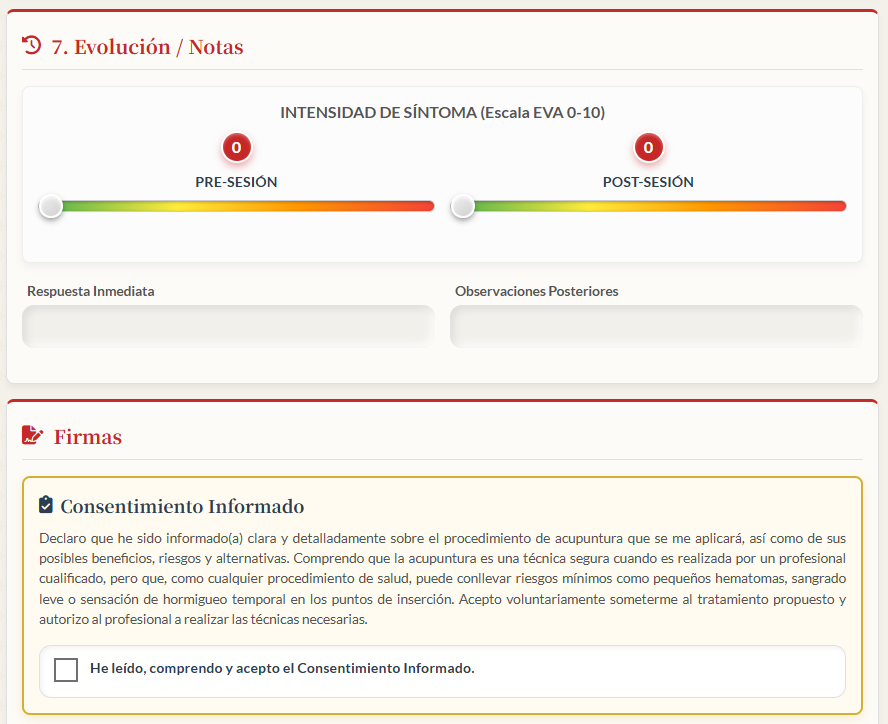
Task: Click the POST-SESIÓN slider handle
Action: tap(463, 206)
